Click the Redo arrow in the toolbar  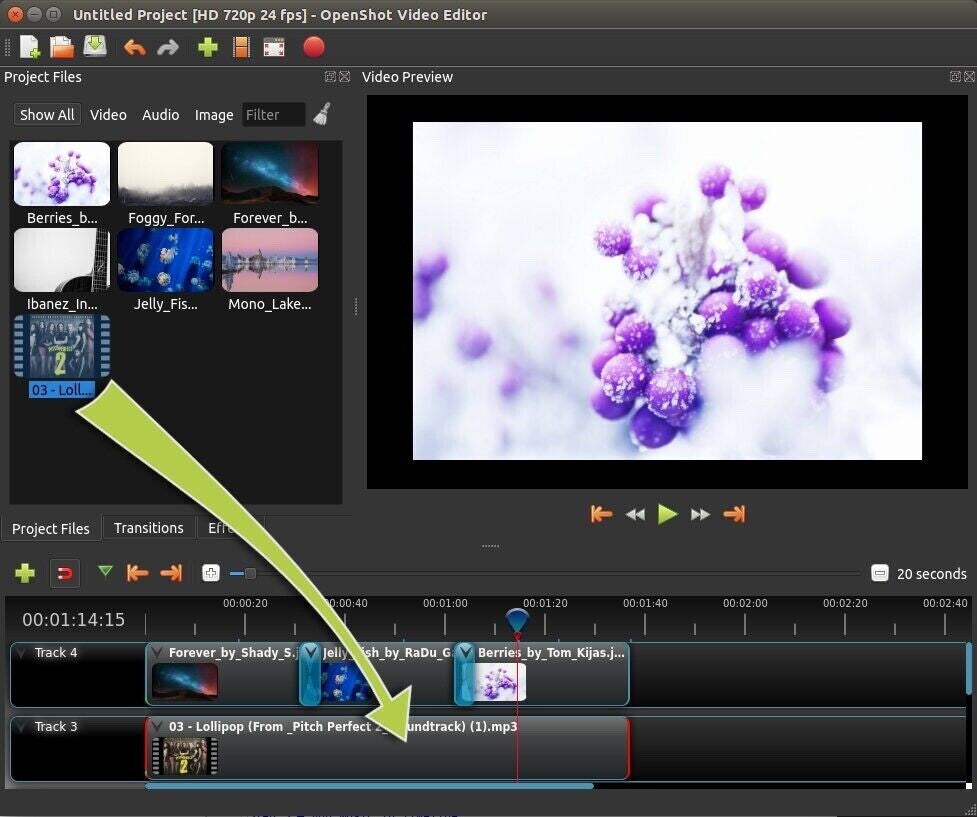pyautogui.click(x=167, y=47)
